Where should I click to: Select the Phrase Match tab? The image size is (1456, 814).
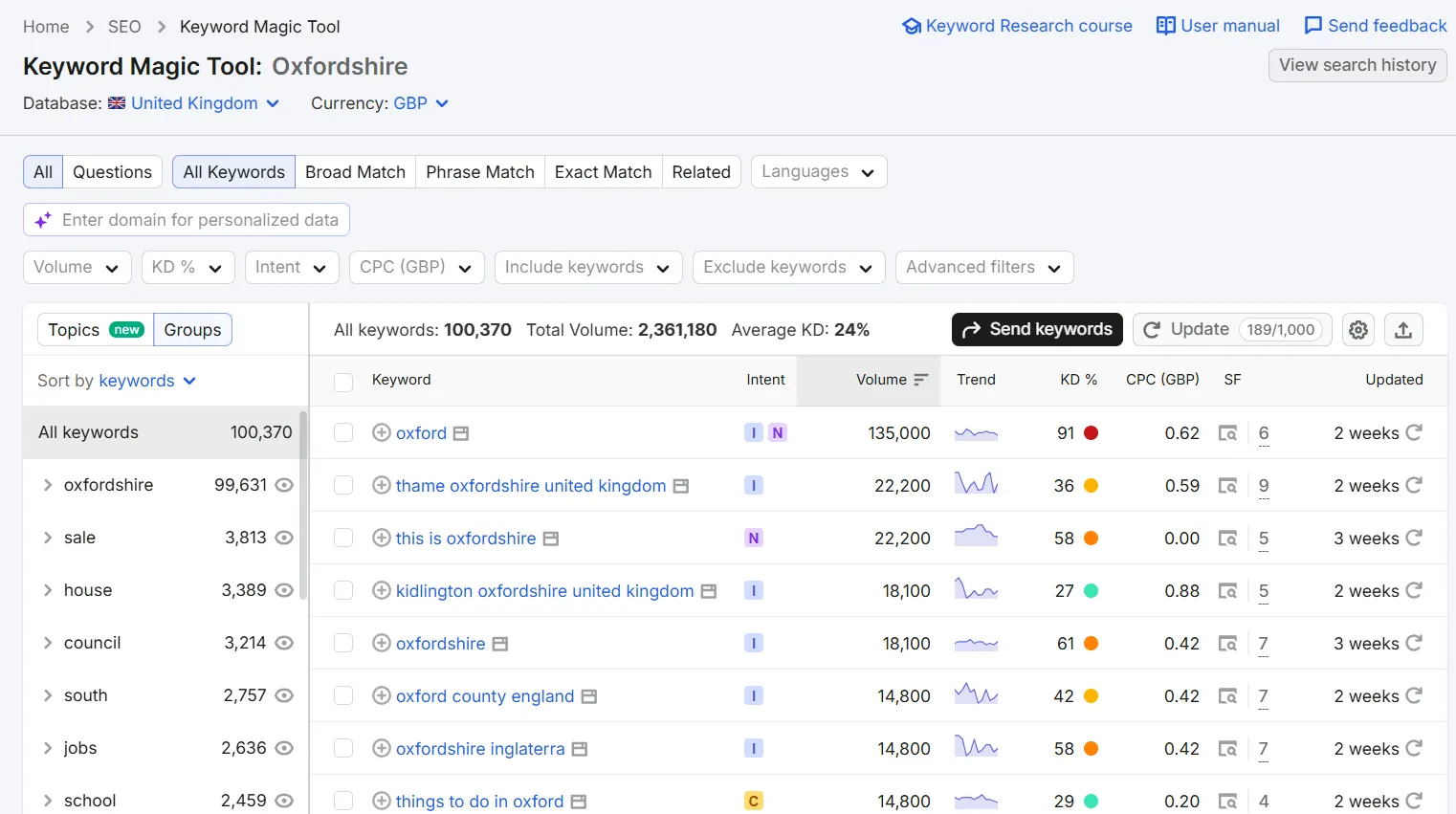[480, 171]
